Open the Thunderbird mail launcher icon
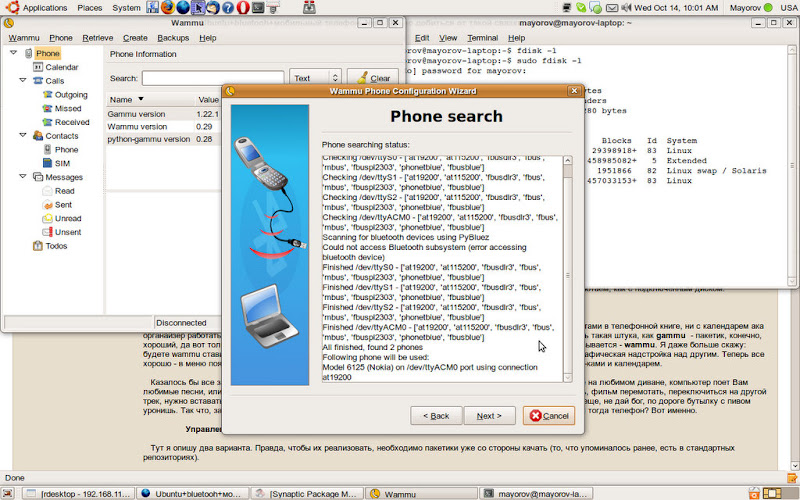800x500 pixels. 213,7
